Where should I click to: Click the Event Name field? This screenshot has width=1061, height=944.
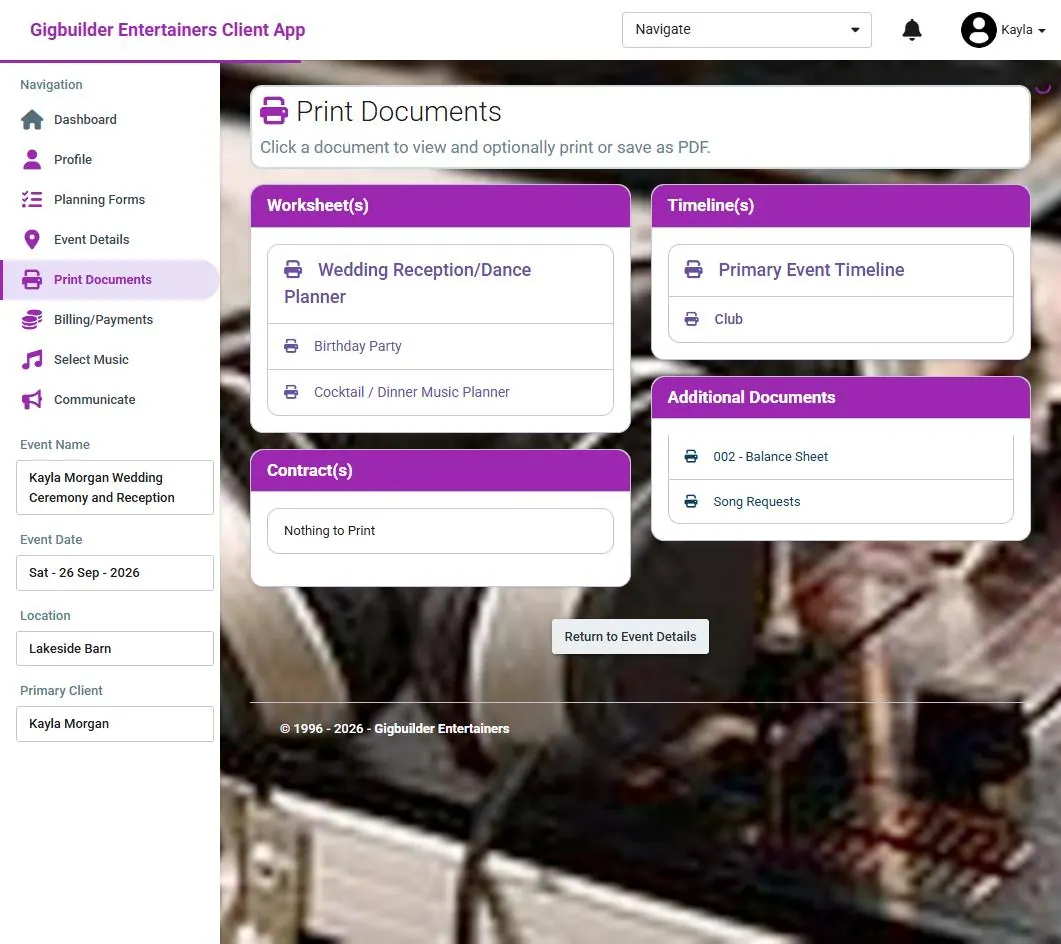tap(115, 487)
